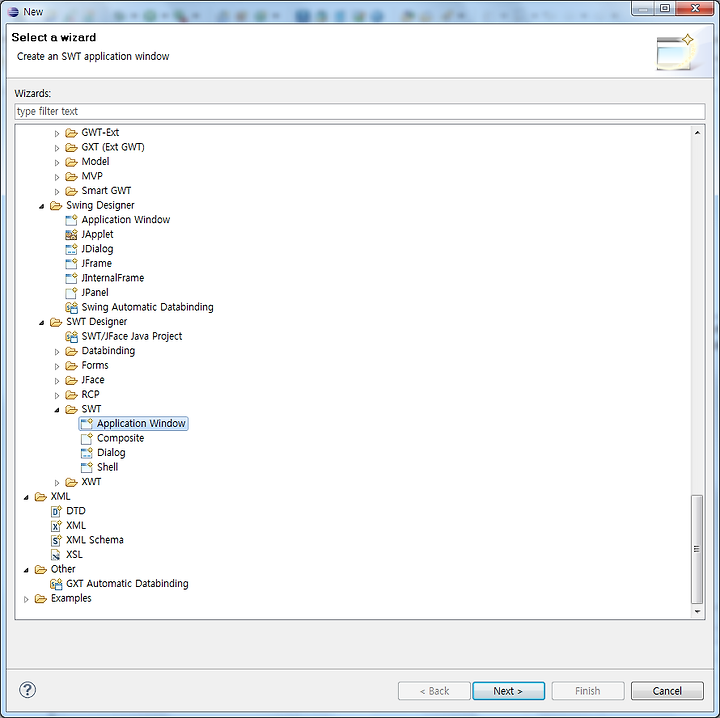720x718 pixels.
Task: Select the DTD item label
Action: 76,511
